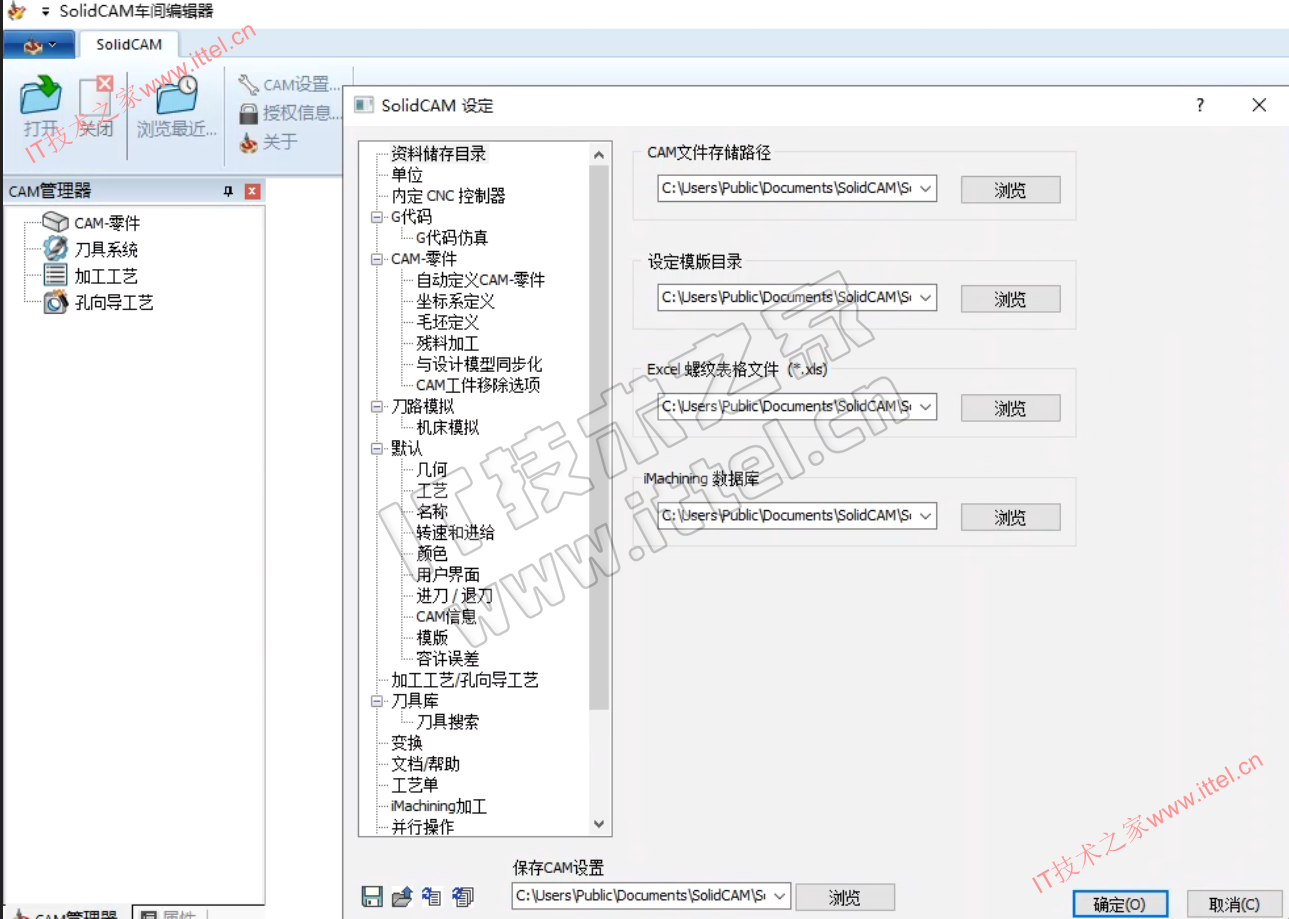This screenshot has width=1289, height=919.
Task: Select 毛坯定义 tree item
Action: point(447,322)
